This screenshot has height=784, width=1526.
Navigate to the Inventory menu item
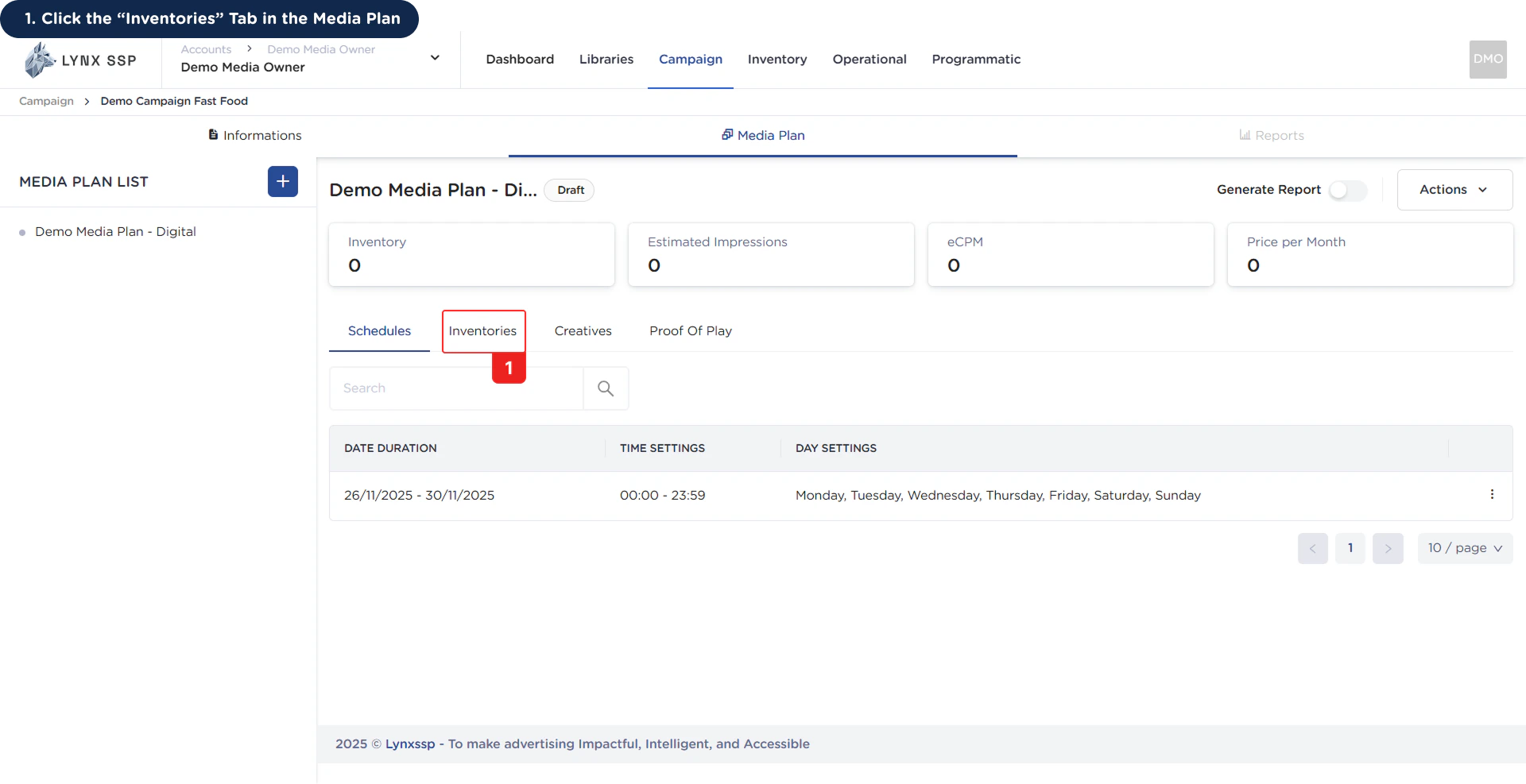click(777, 59)
